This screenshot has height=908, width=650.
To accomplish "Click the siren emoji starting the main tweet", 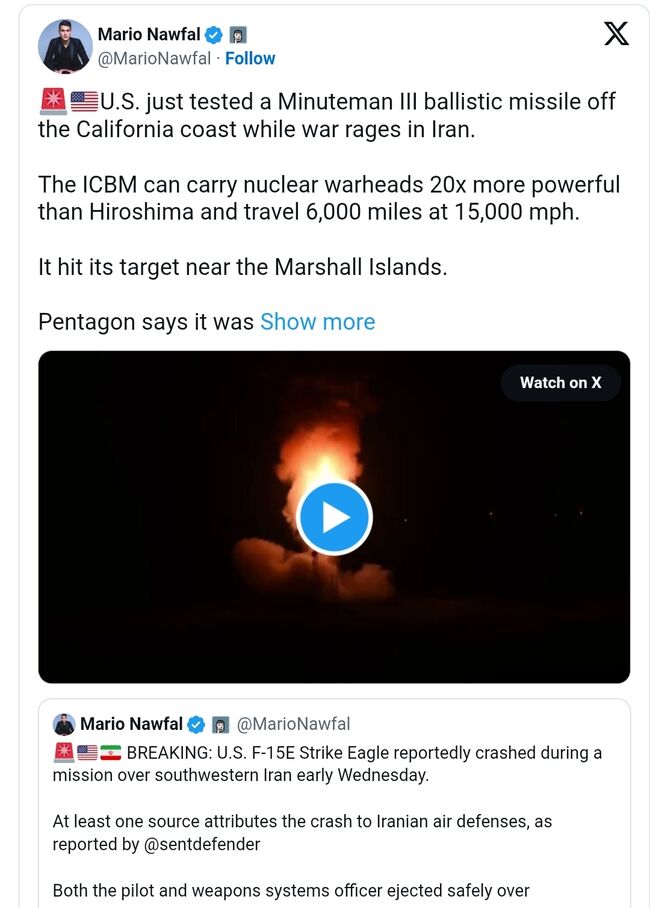I will pos(52,102).
